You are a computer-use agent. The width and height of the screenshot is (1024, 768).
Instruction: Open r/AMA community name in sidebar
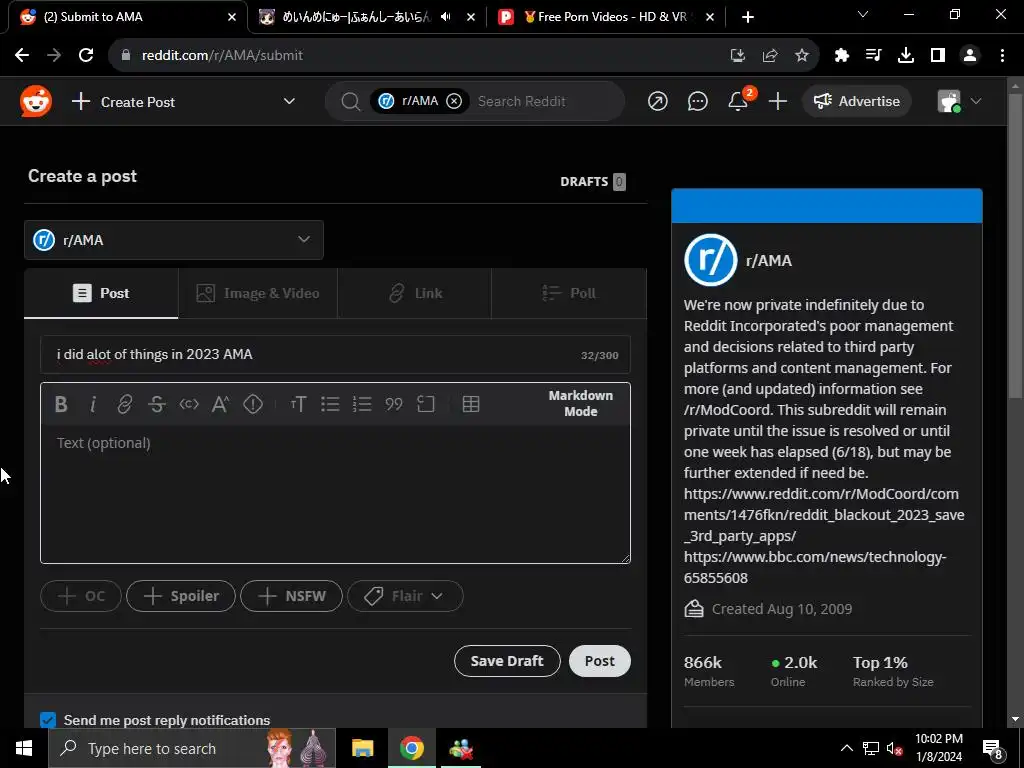769,261
